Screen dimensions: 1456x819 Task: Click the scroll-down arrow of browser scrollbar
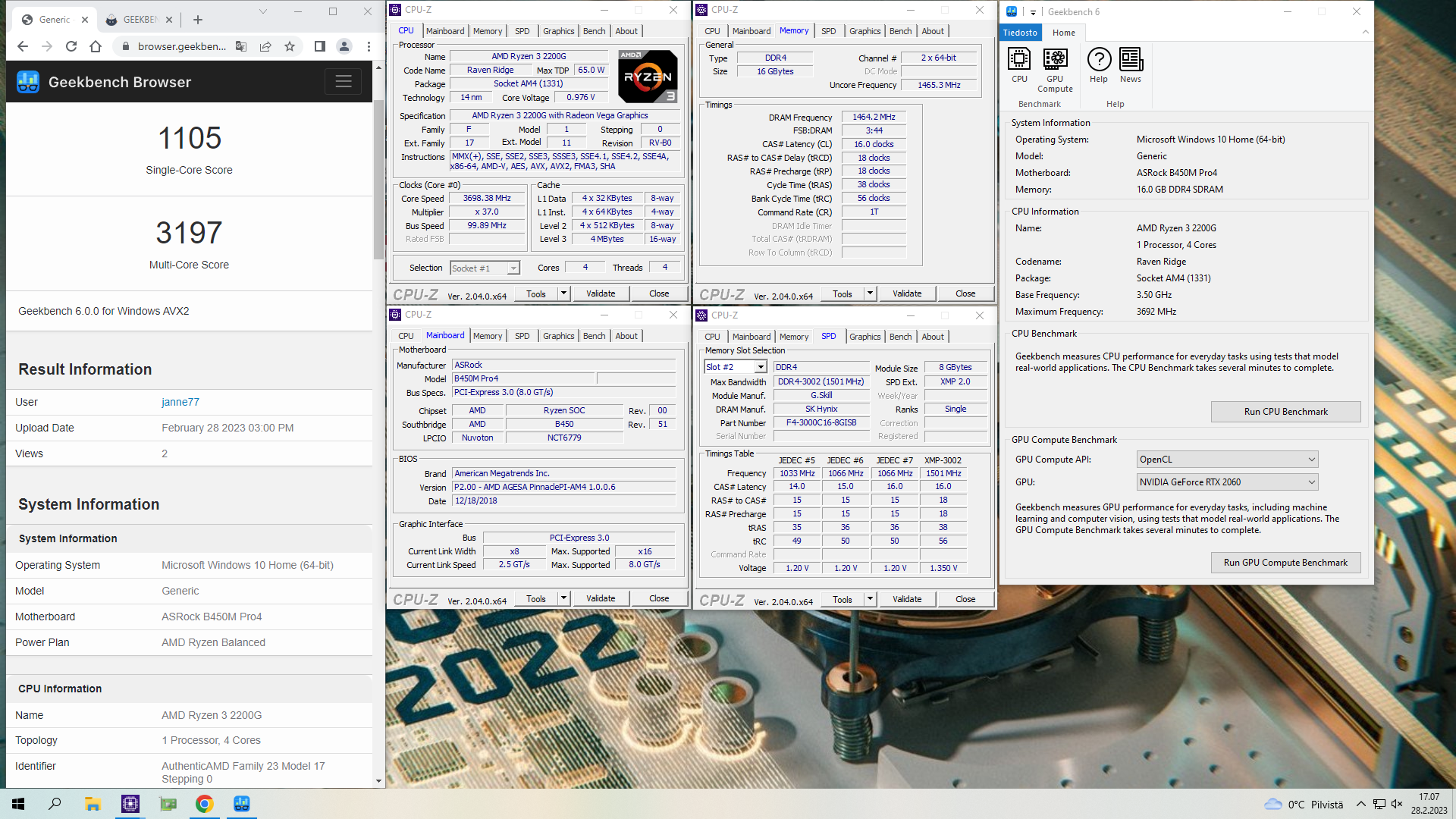click(379, 781)
